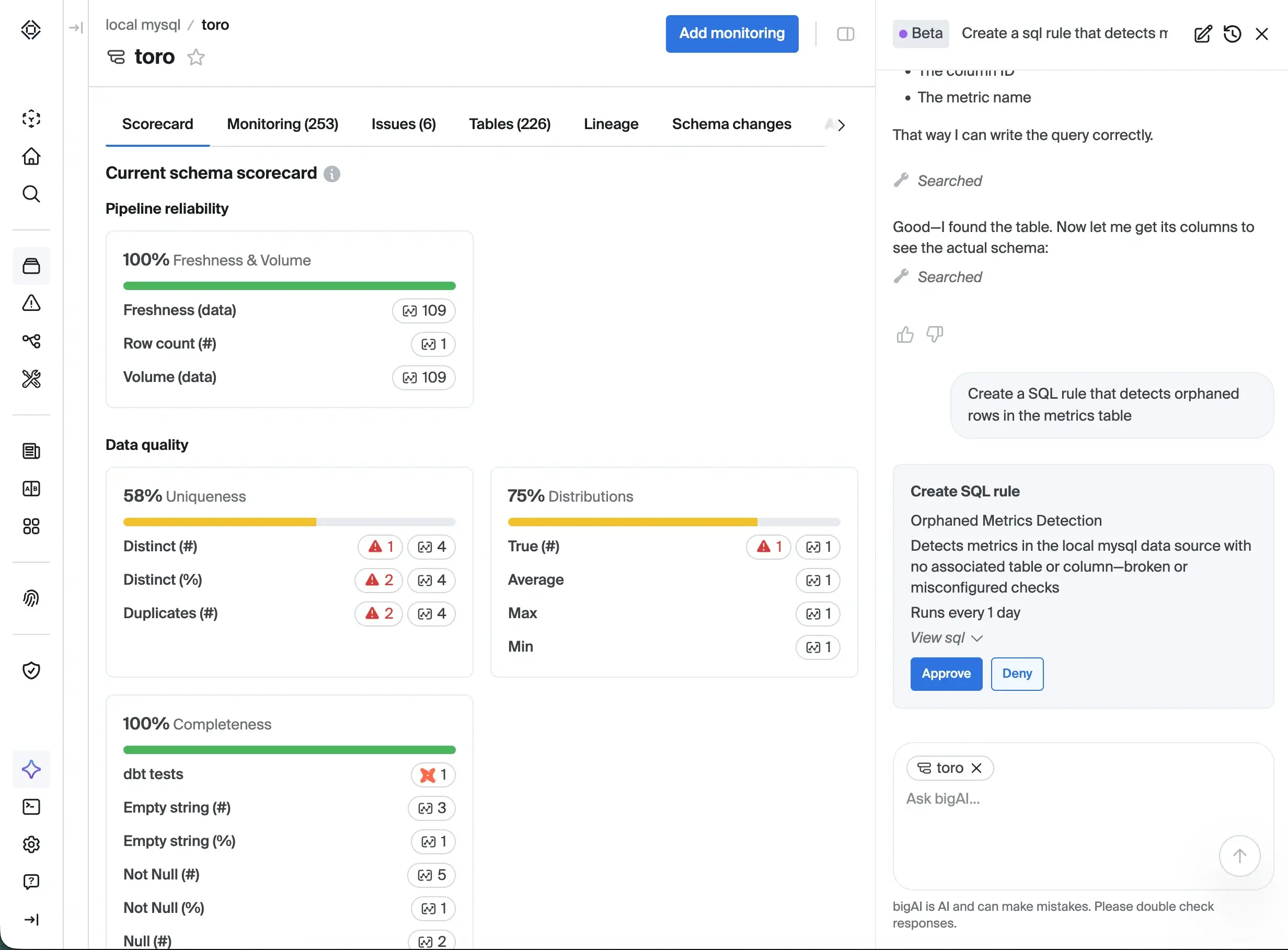Click the info icon beside Current schema scorecard

pos(332,173)
